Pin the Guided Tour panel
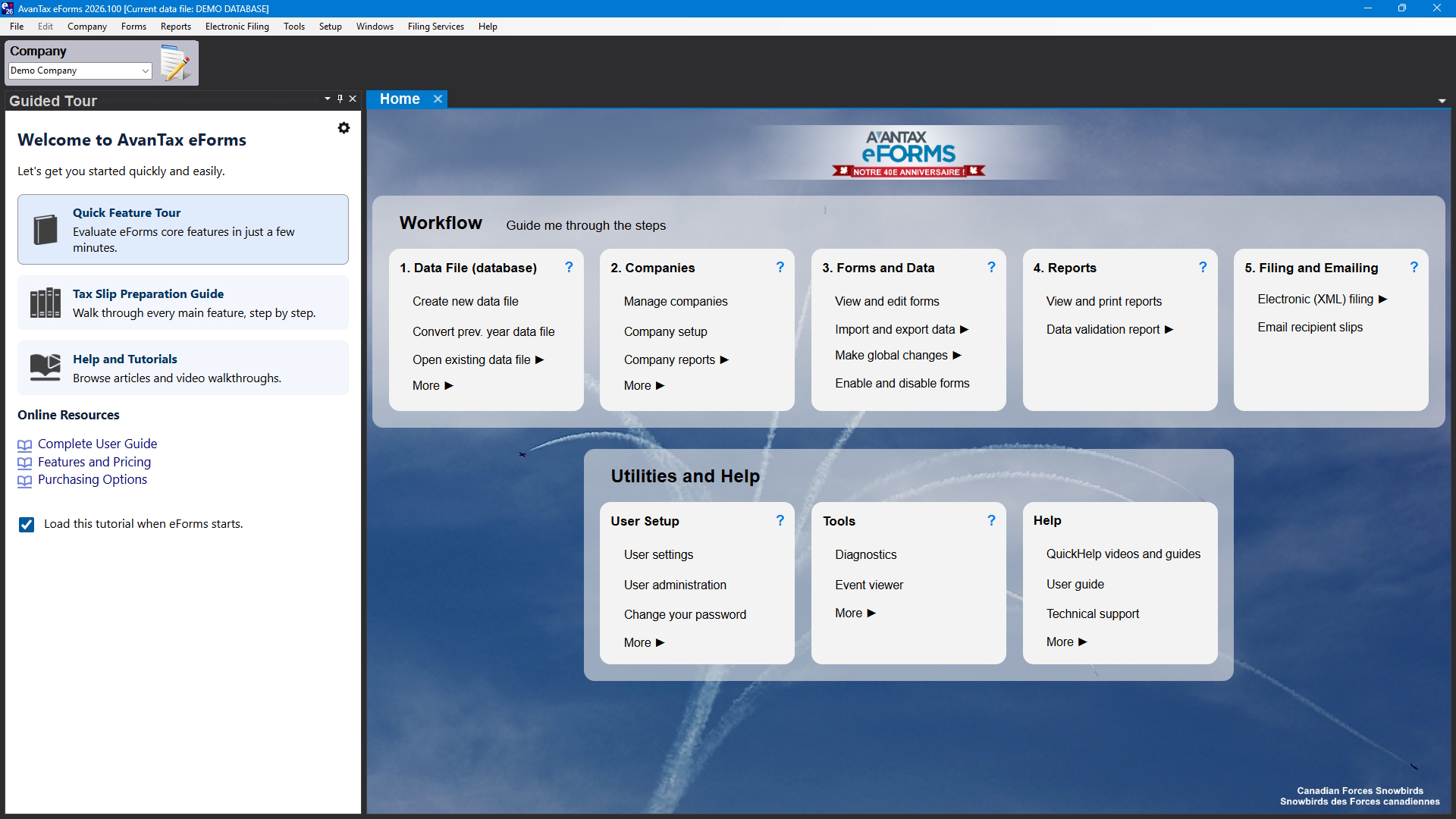The height and width of the screenshot is (819, 1456). tap(340, 99)
